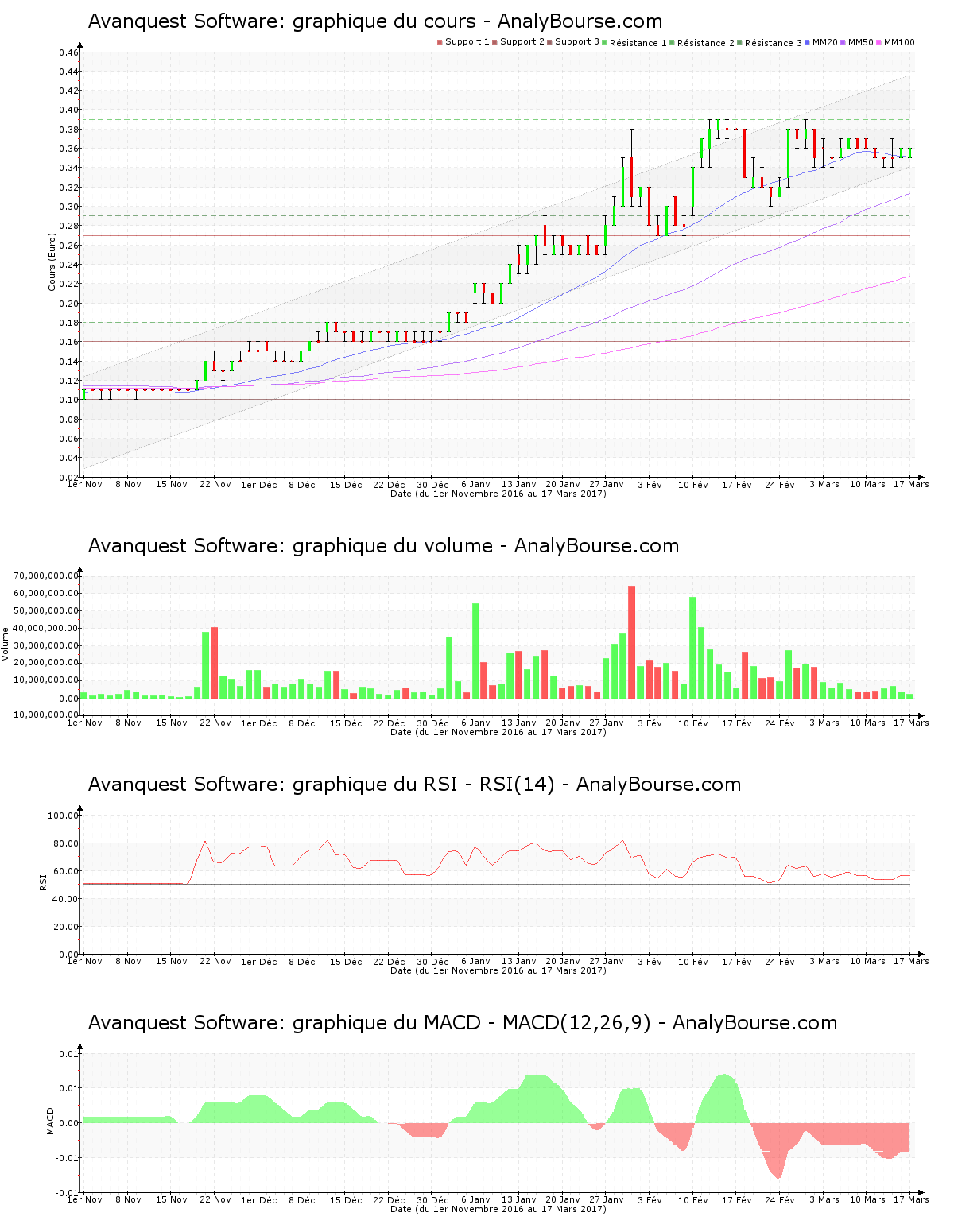Viewport: 954px width, 1232px height.
Task: Select the 'Support 3' legend label
Action: pyautogui.click(x=577, y=42)
